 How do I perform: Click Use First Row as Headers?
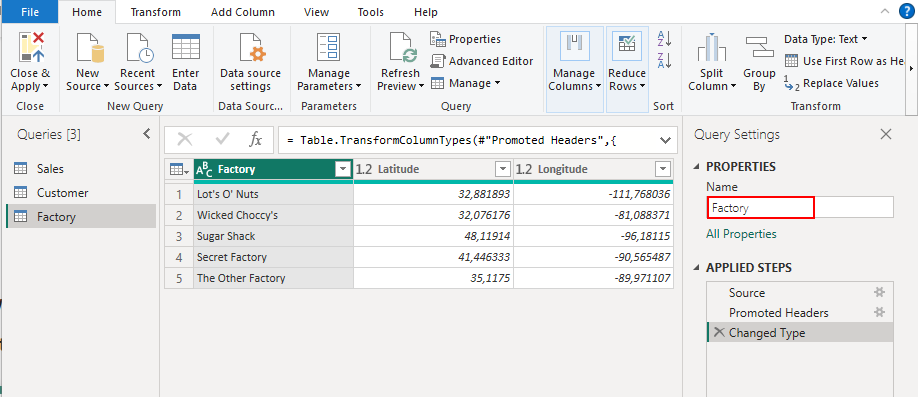tap(845, 61)
